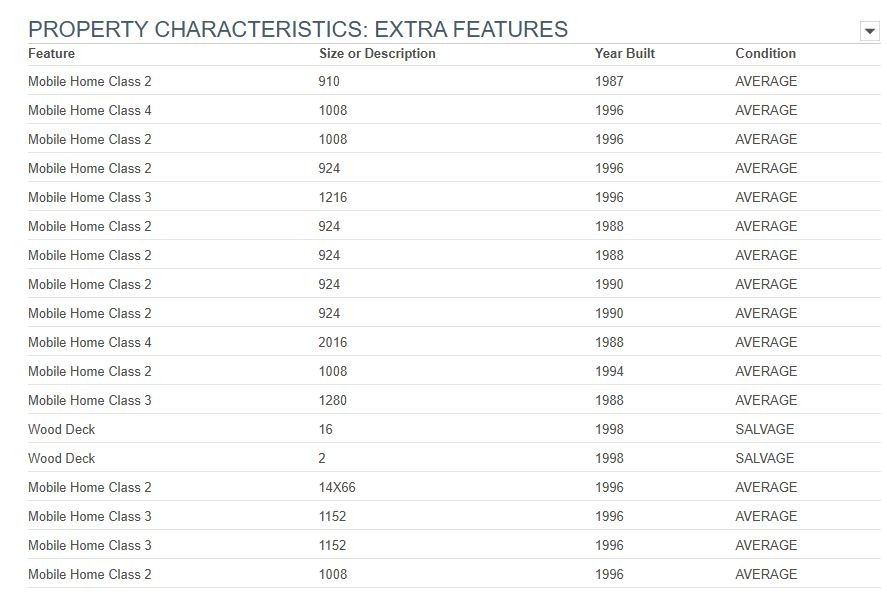The height and width of the screenshot is (607, 887).
Task: Select the Property Characteristics: Extra Features heading
Action: pos(298,29)
